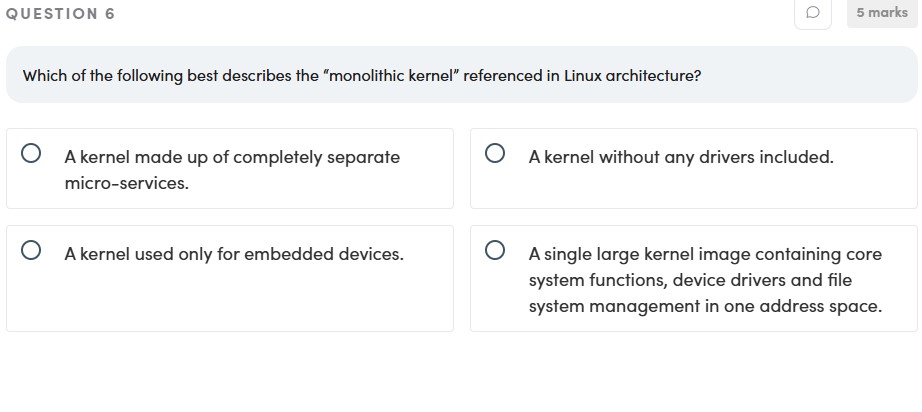Viewport: 922px width, 412px height.
Task: Click blank area right of 'micro-services.' in first card
Action: (320, 185)
